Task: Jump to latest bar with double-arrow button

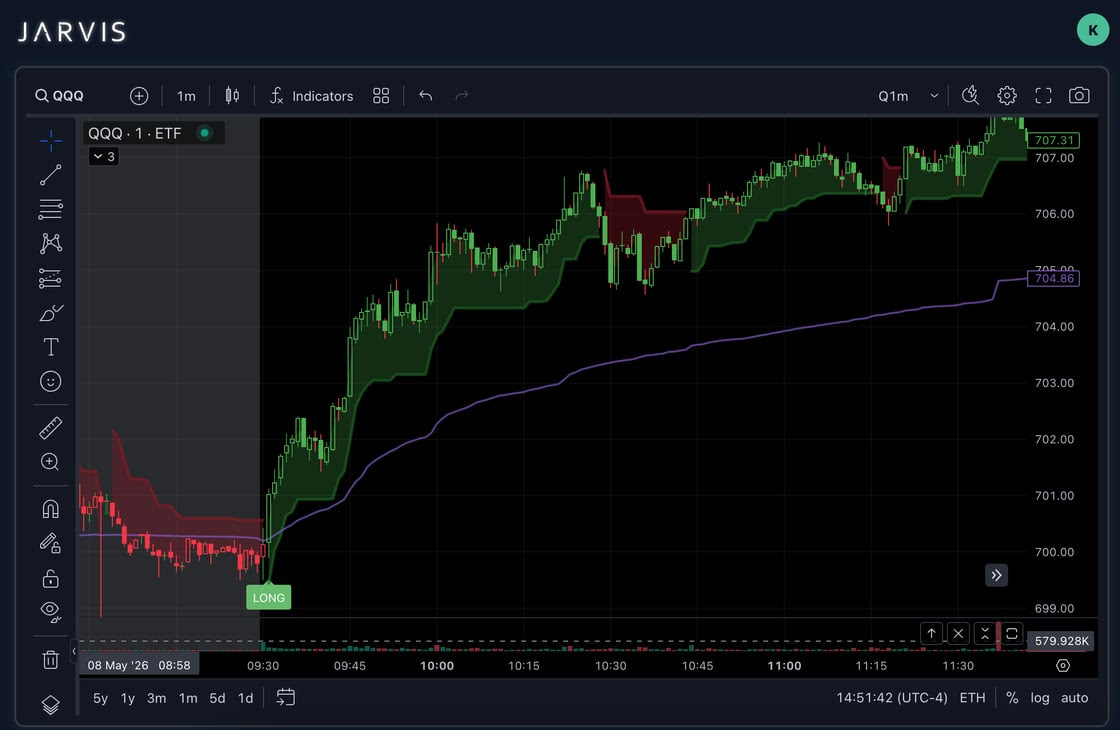Action: 996,575
